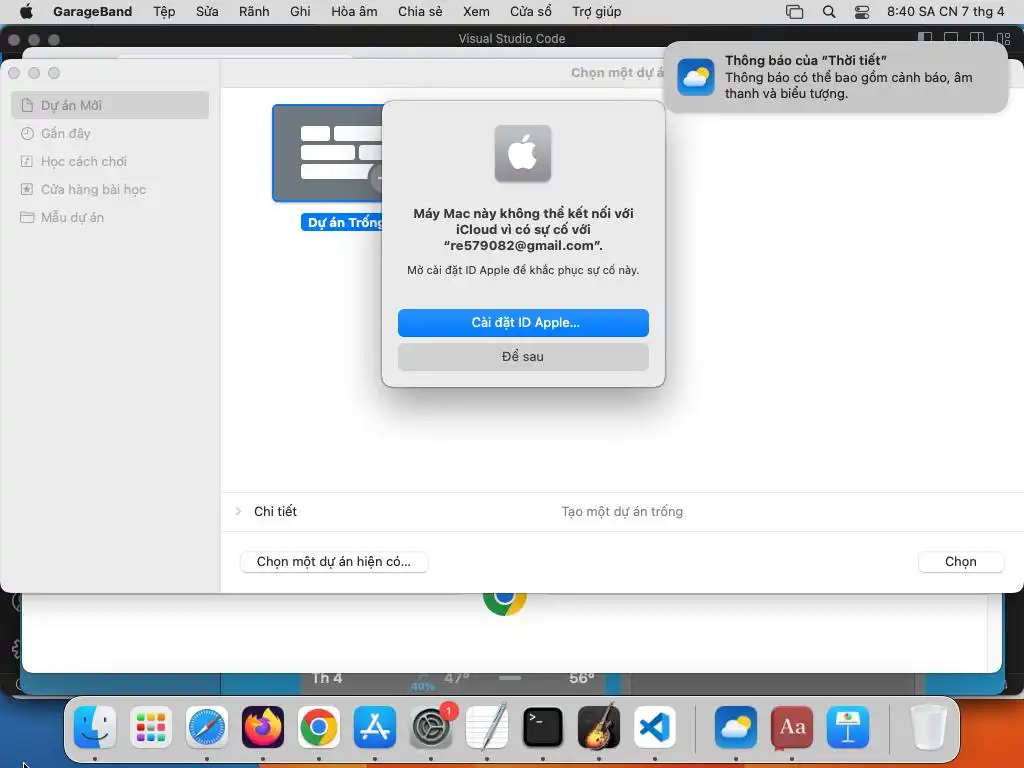
Task: Open App Store from the Dock
Action: point(375,727)
